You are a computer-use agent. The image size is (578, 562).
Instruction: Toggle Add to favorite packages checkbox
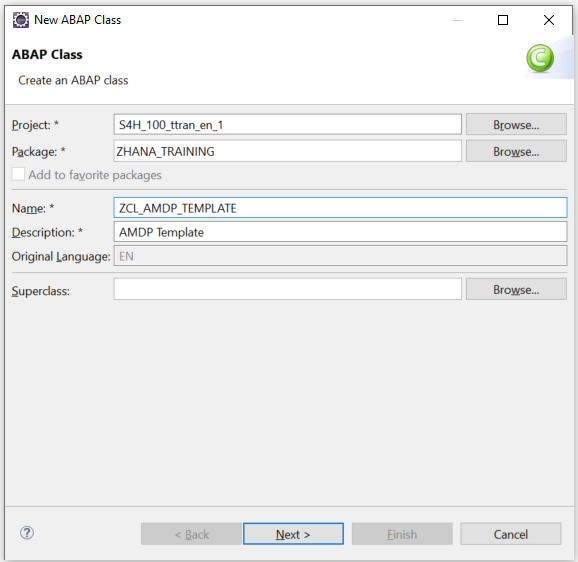coord(18,174)
